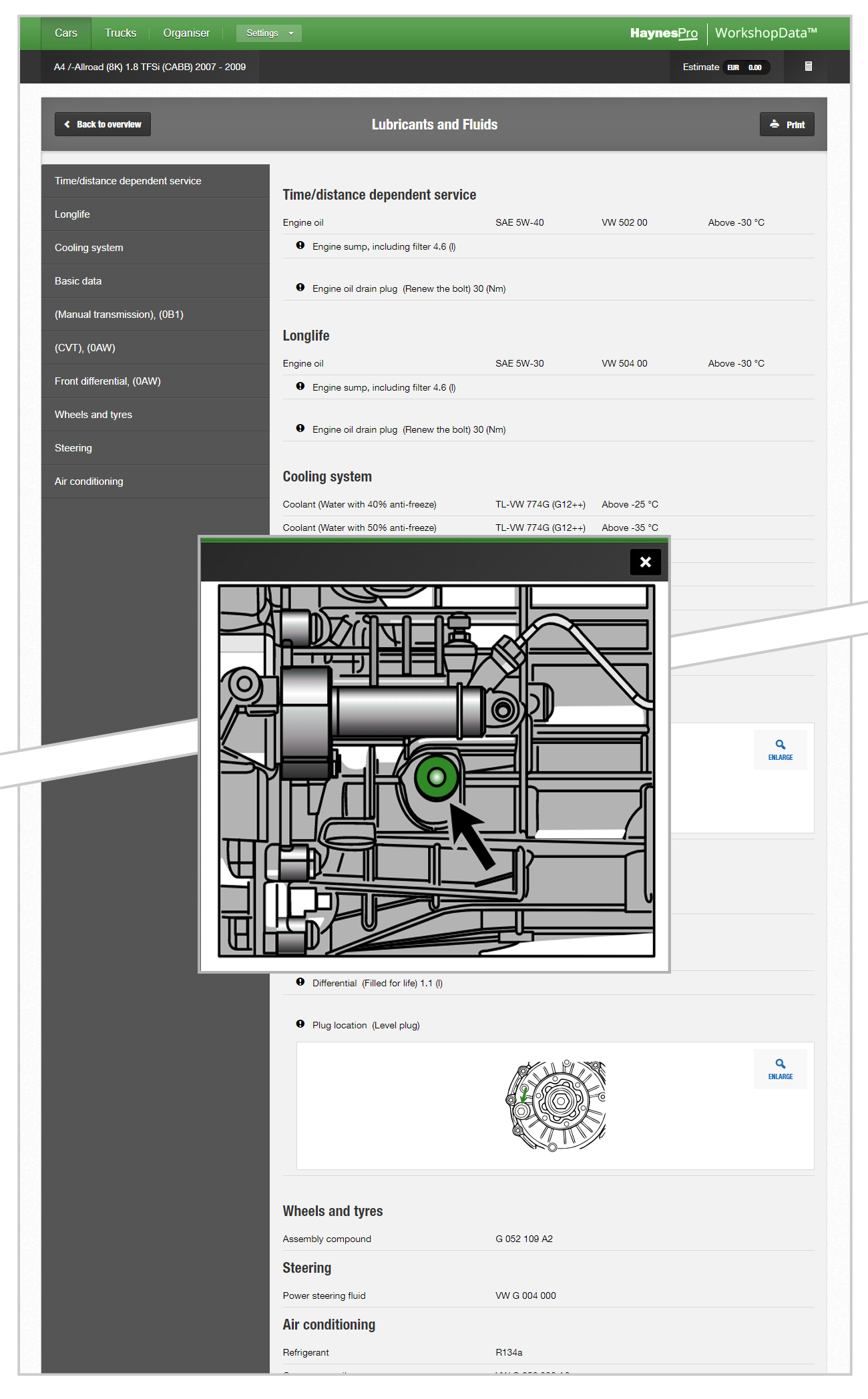Click the differential clutch housing thumbnail

coord(556,1105)
